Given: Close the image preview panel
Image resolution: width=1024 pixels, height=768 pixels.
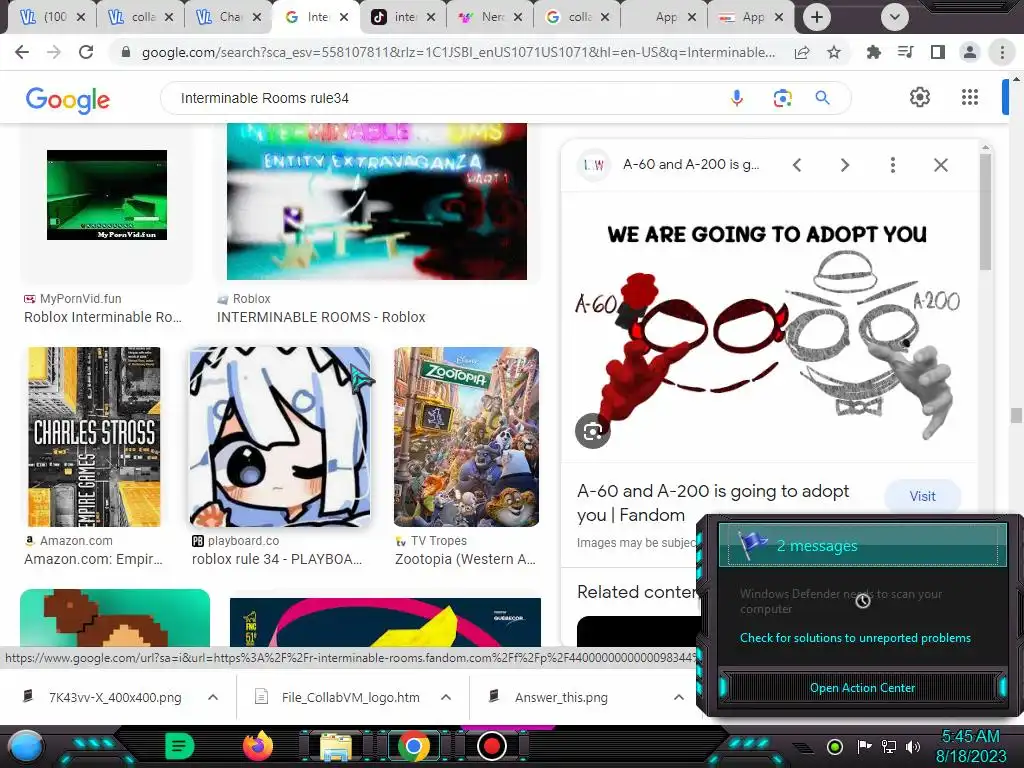Looking at the screenshot, I should pyautogui.click(x=940, y=165).
